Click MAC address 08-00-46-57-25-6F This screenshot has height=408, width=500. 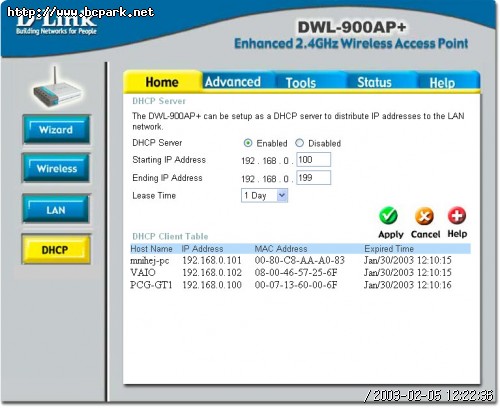(x=296, y=272)
